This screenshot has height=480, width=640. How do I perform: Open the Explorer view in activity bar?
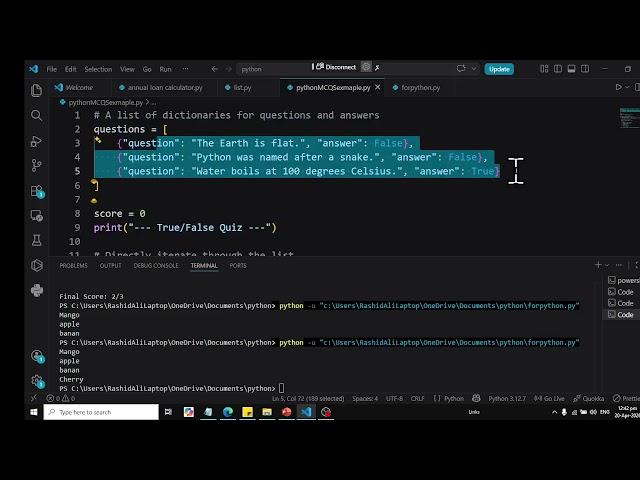coord(36,90)
